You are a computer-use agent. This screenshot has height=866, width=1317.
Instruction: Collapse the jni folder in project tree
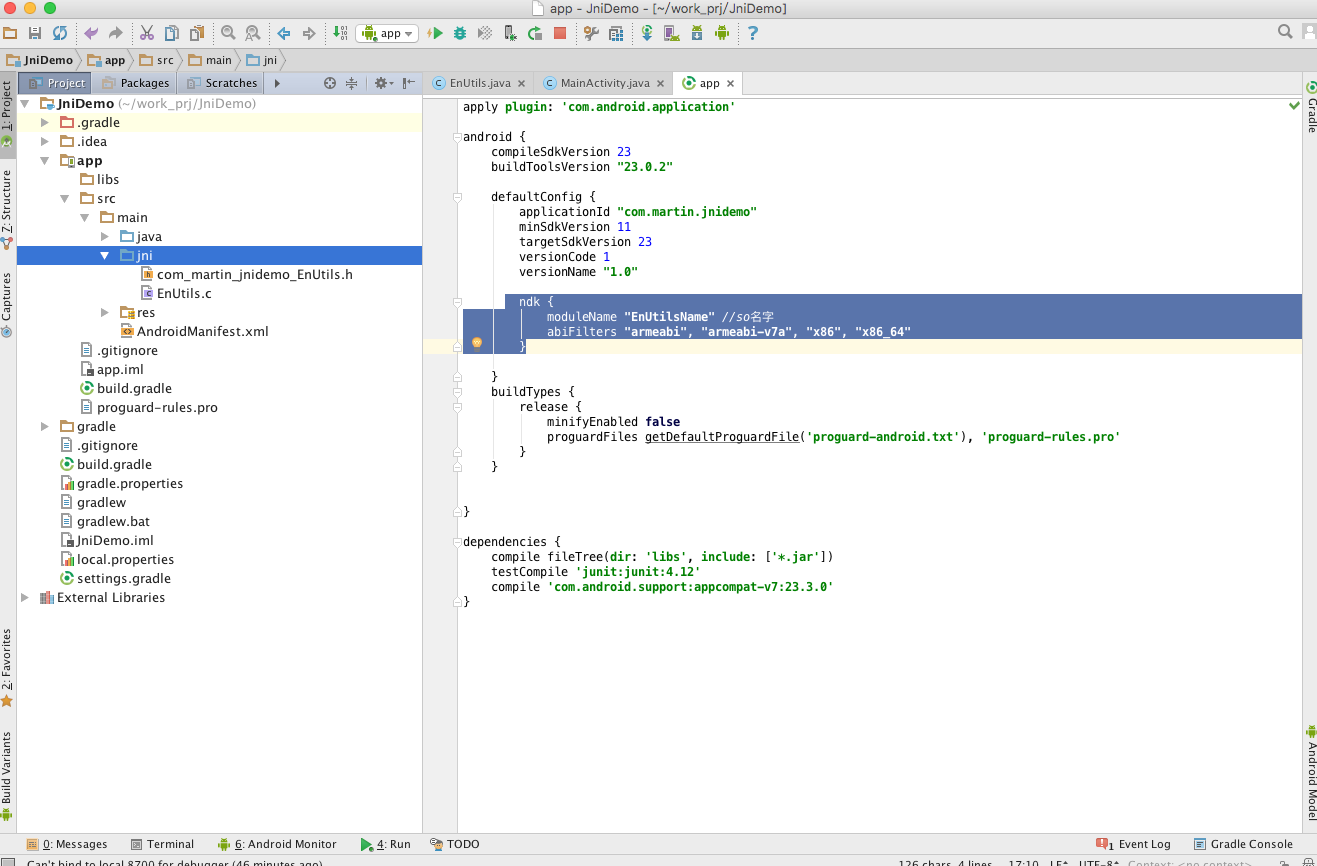(x=104, y=256)
